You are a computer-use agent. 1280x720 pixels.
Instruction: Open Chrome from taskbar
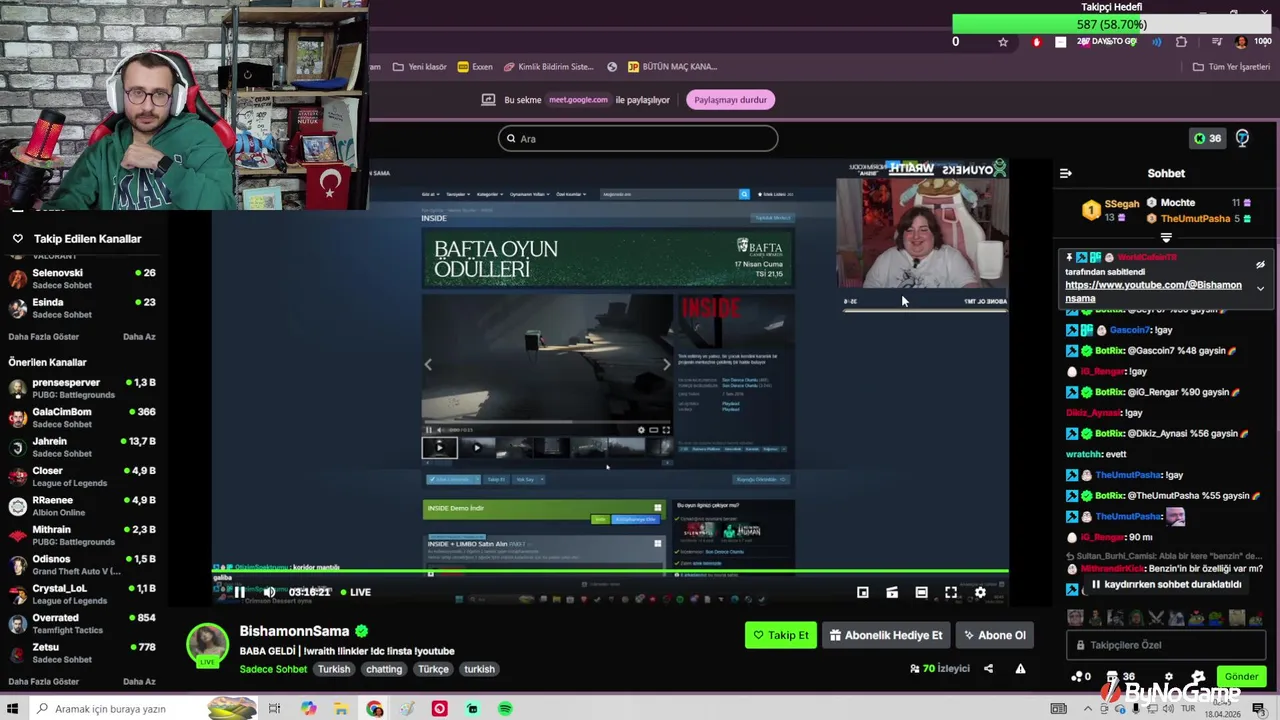pyautogui.click(x=374, y=709)
